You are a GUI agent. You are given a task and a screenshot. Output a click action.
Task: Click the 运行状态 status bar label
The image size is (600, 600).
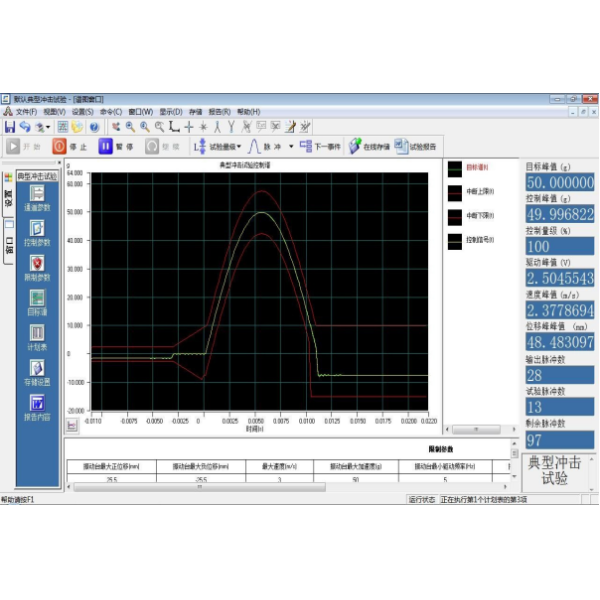pyautogui.click(x=422, y=499)
